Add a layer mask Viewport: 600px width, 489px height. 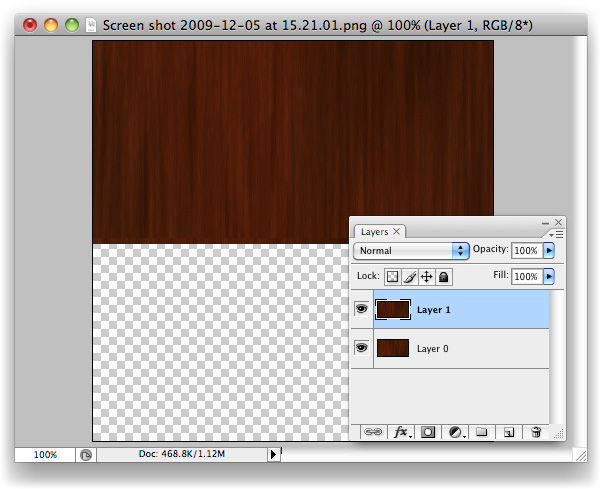pos(428,432)
